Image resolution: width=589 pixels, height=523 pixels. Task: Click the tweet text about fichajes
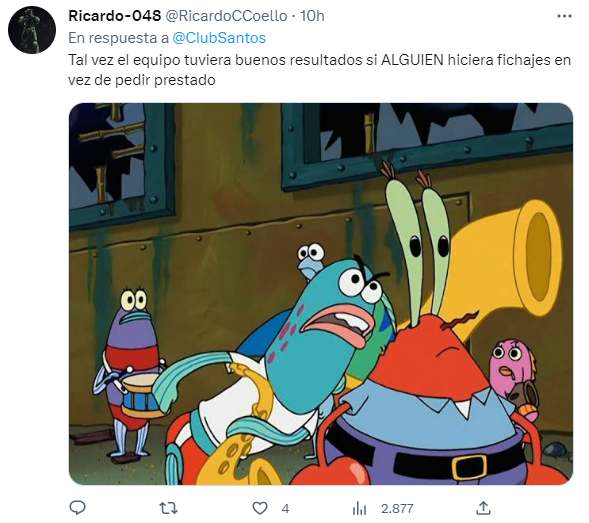[319, 70]
